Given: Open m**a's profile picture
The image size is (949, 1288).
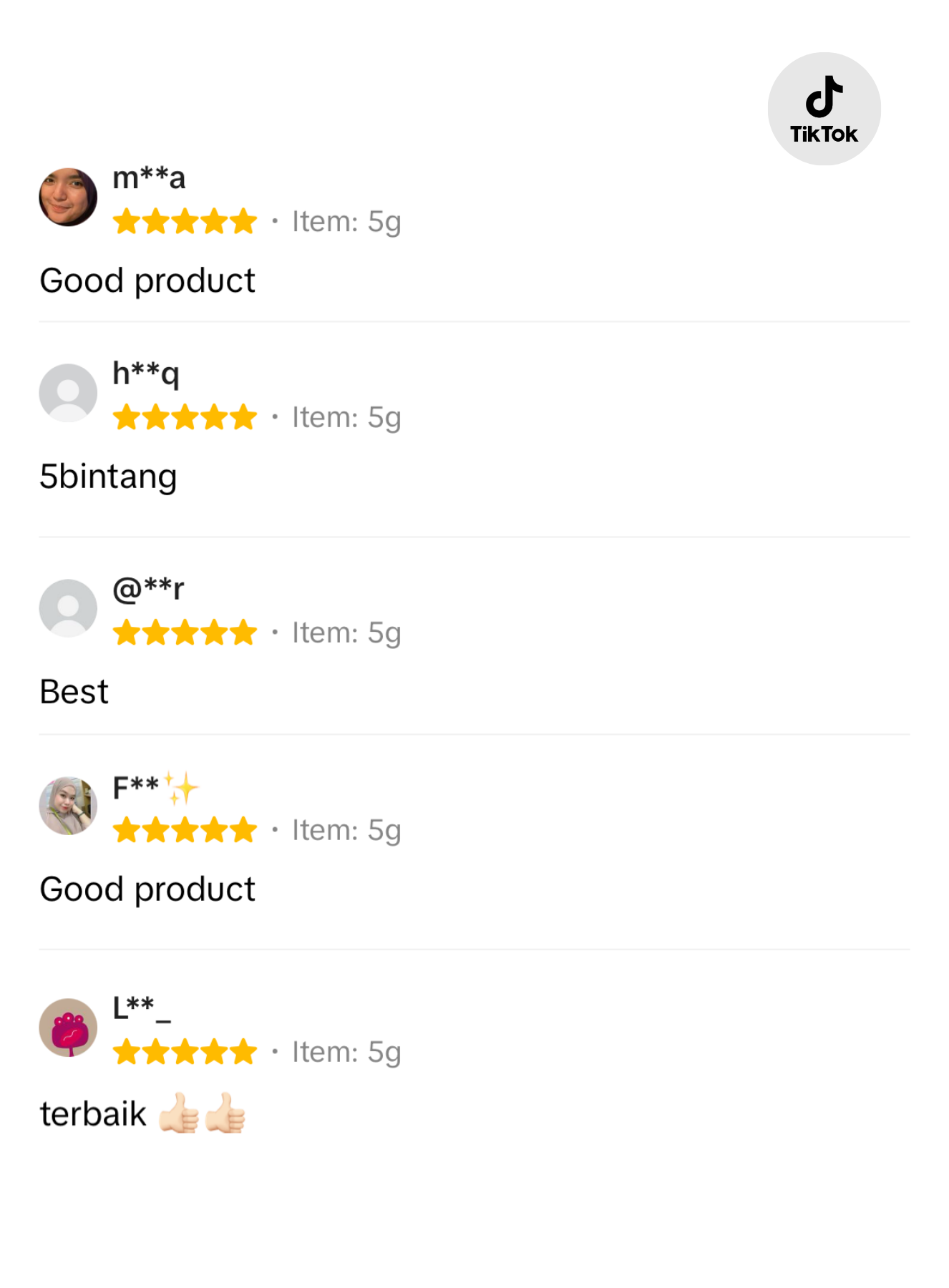Looking at the screenshot, I should (x=68, y=197).
